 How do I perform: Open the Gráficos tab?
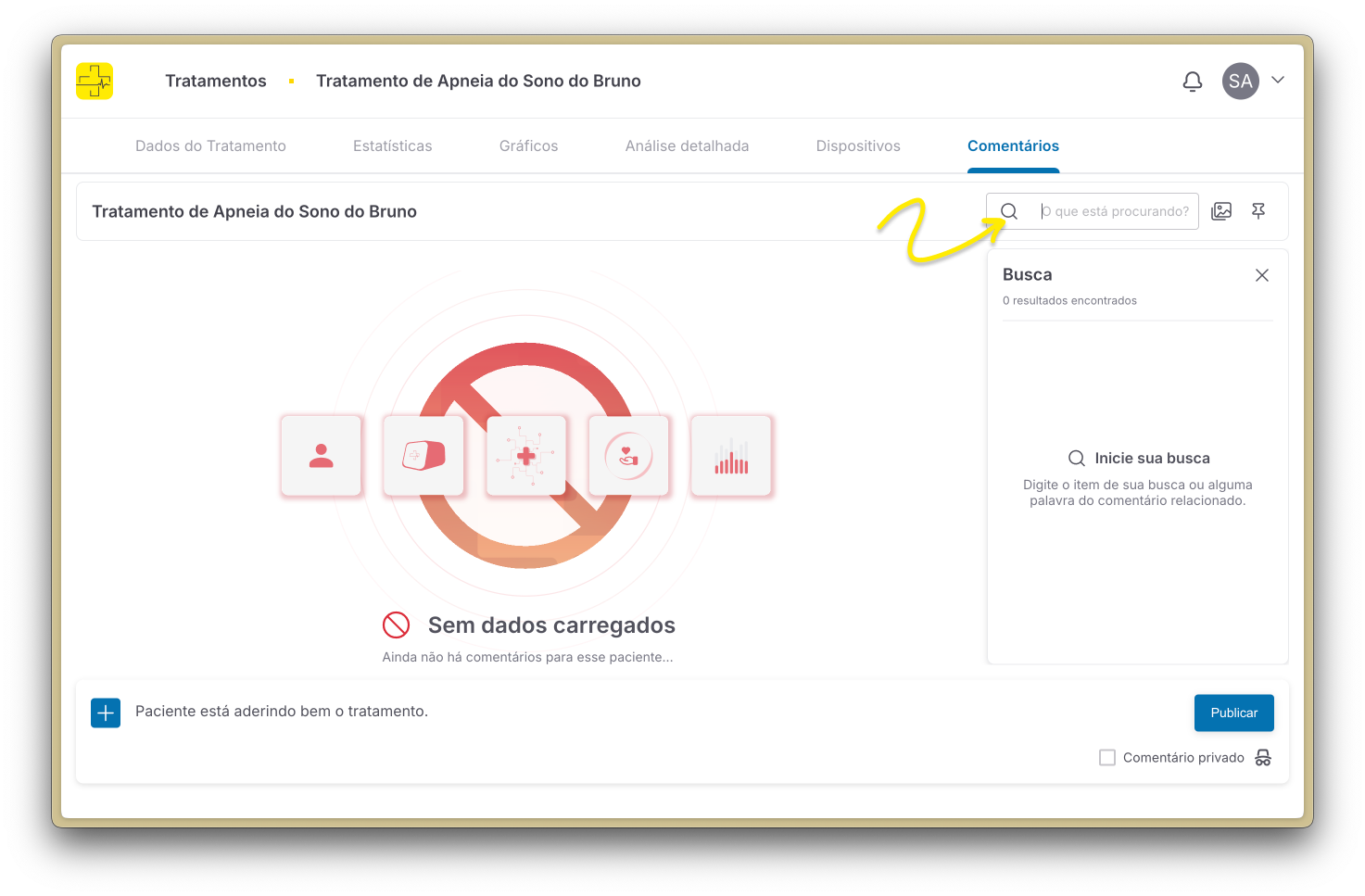(x=528, y=146)
